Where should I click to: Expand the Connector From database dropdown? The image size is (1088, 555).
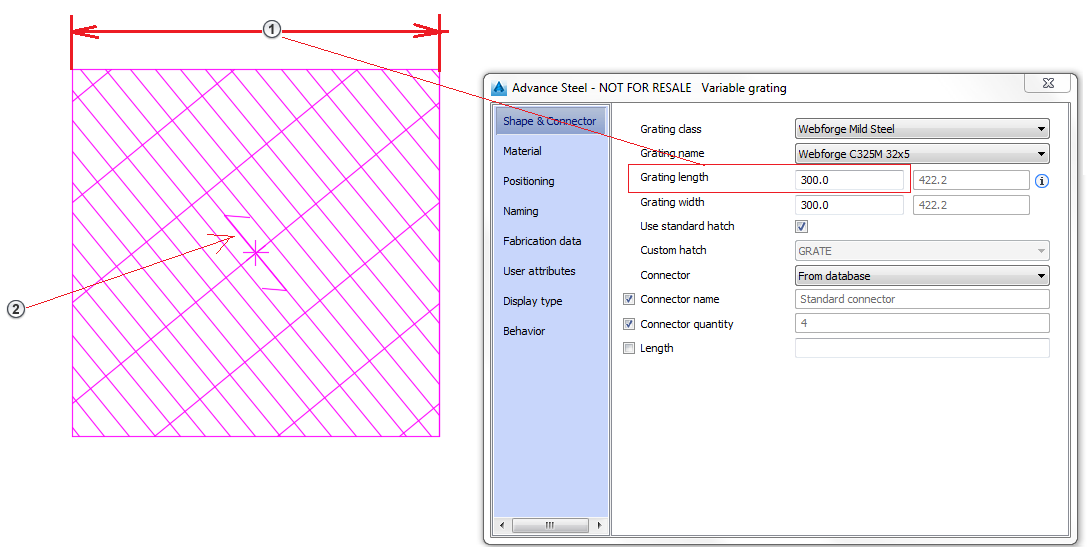(922, 275)
